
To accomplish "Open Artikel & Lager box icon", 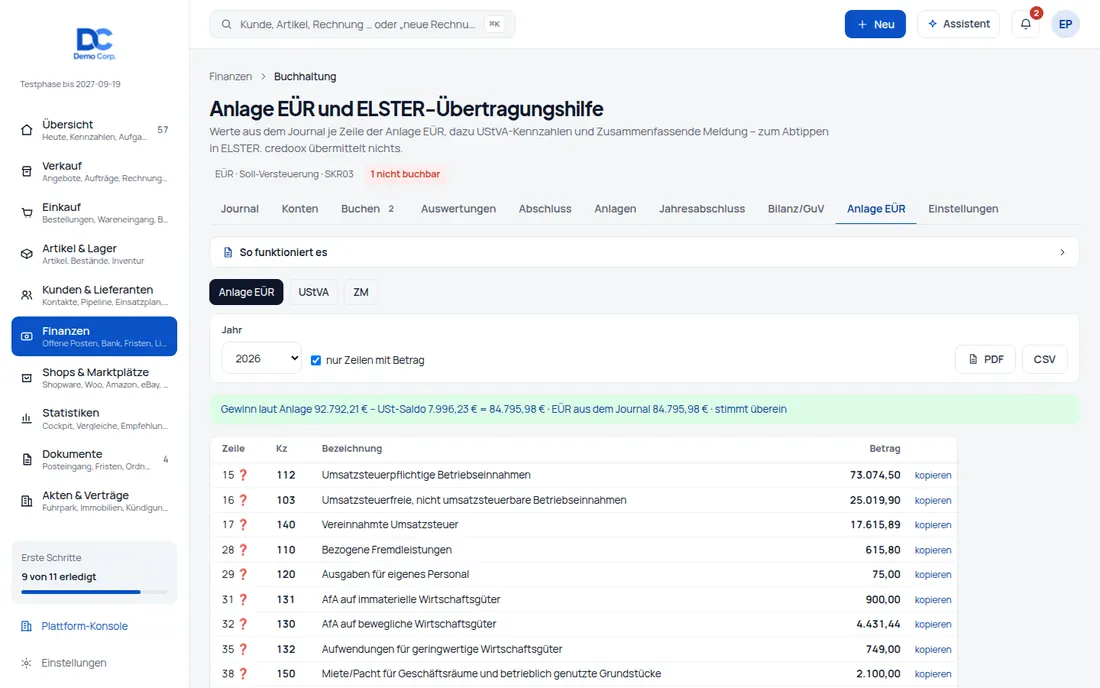I will coord(27,254).
